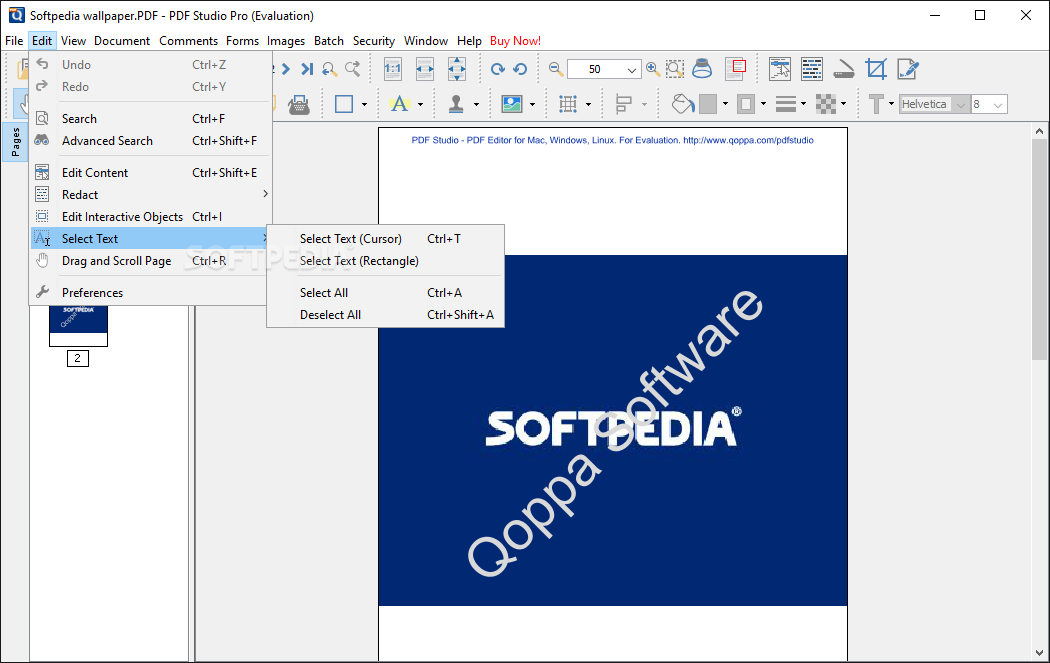The width and height of the screenshot is (1050, 663).
Task: Expand the stamp tool dropdown arrow
Action: (x=476, y=104)
